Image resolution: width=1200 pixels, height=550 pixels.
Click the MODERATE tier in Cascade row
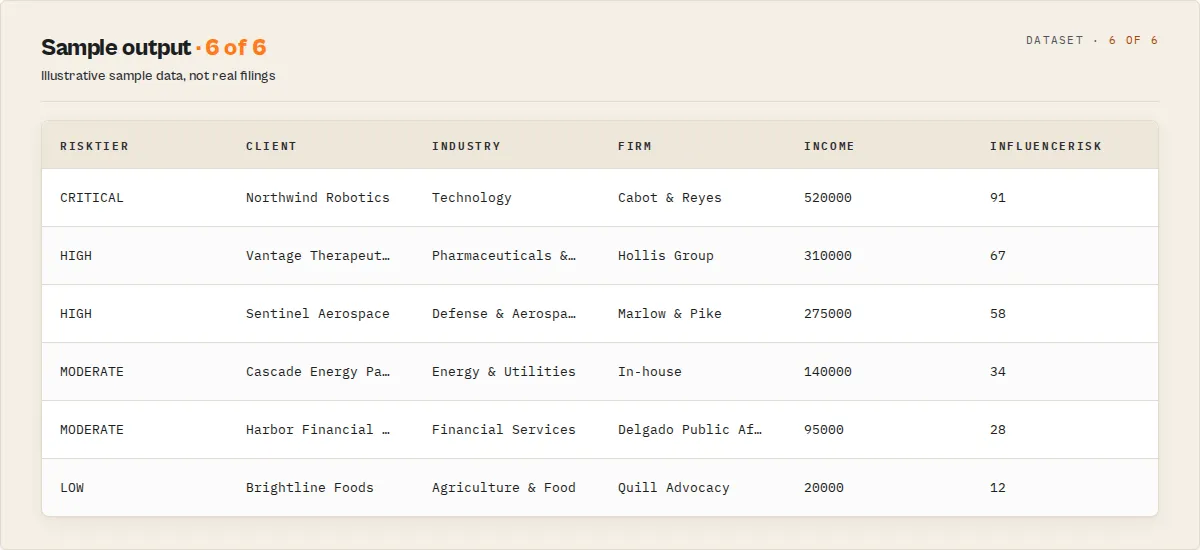click(x=92, y=372)
